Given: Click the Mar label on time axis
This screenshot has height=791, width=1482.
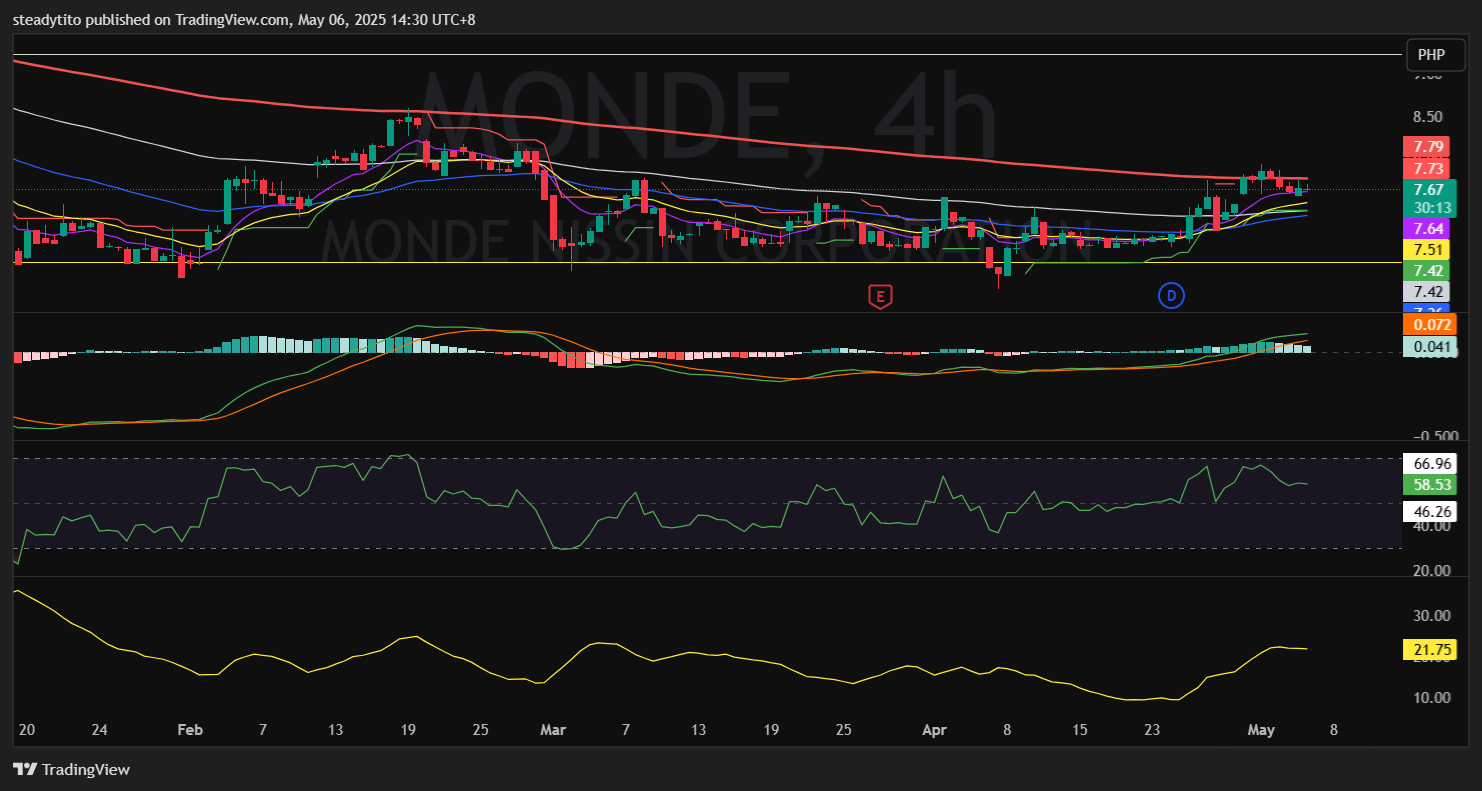Looking at the screenshot, I should coord(553,730).
